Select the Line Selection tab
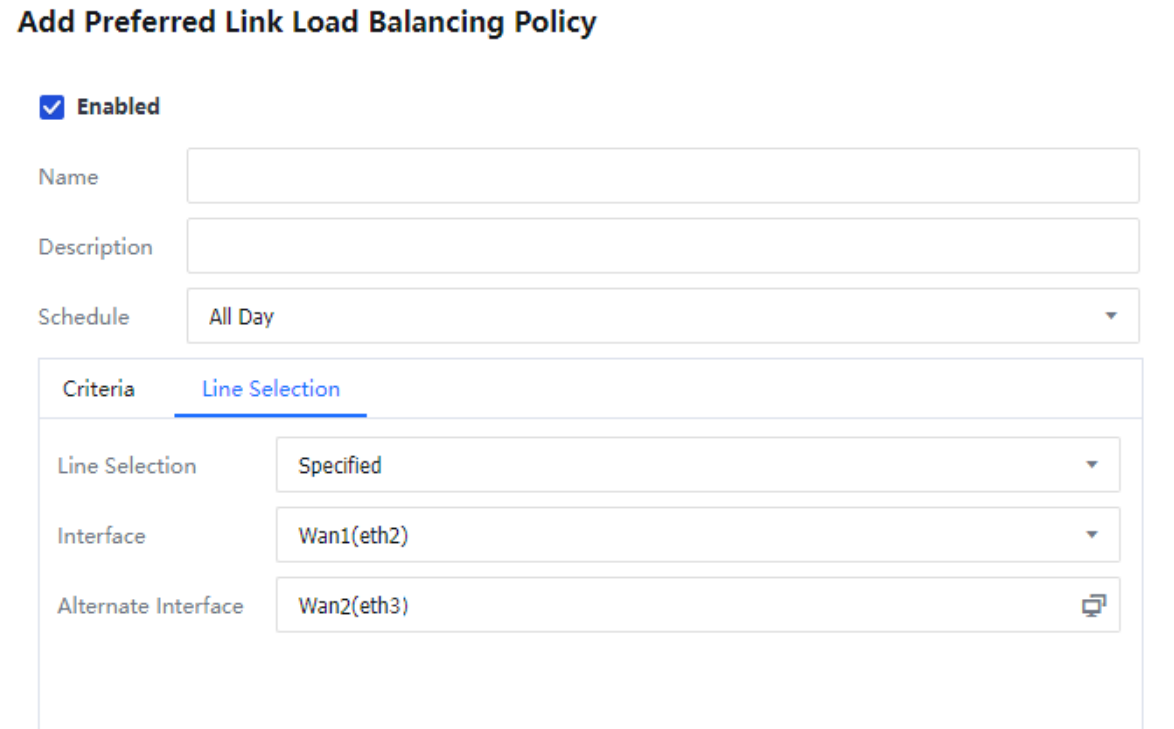 tap(271, 389)
